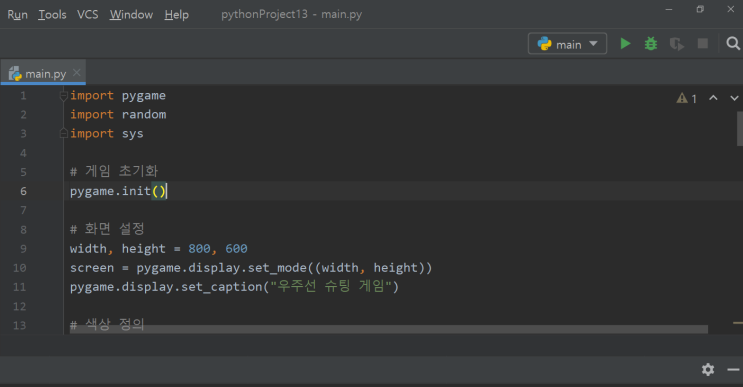Collapse the import block fold marker on line 1
Image resolution: width=743 pixels, height=387 pixels.
click(63, 96)
